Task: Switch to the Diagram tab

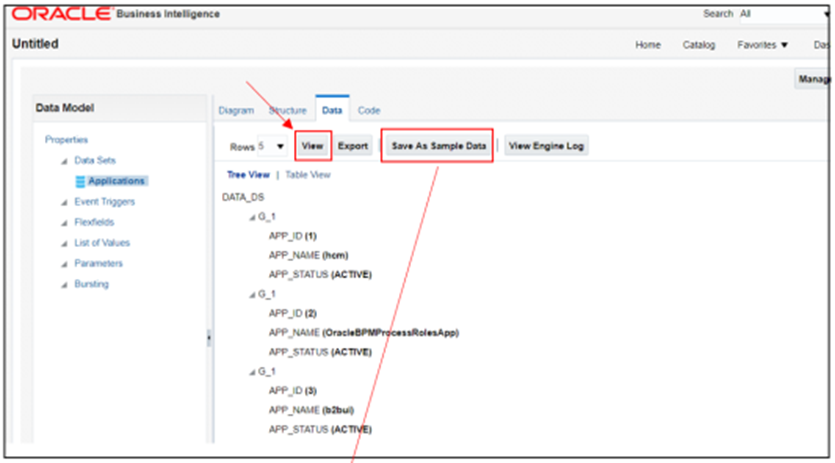Action: [x=236, y=110]
